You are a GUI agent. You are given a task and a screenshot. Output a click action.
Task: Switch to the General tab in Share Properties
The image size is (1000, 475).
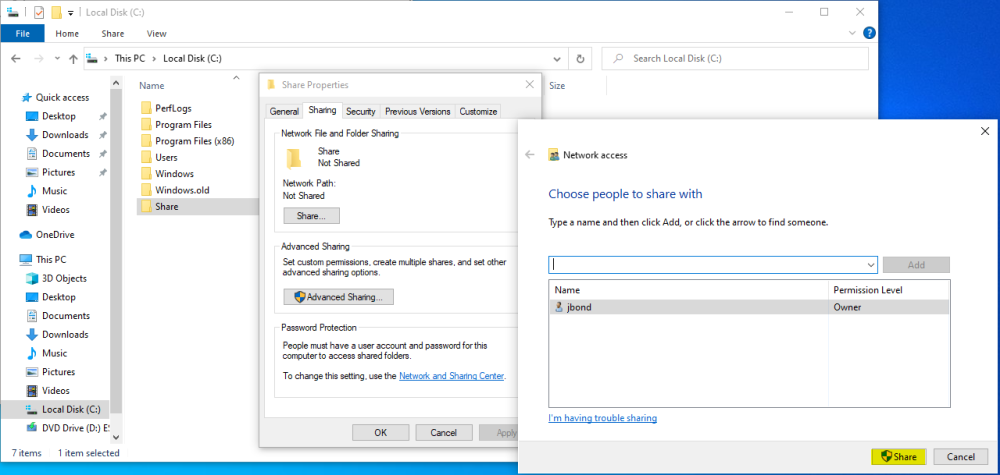click(x=284, y=112)
